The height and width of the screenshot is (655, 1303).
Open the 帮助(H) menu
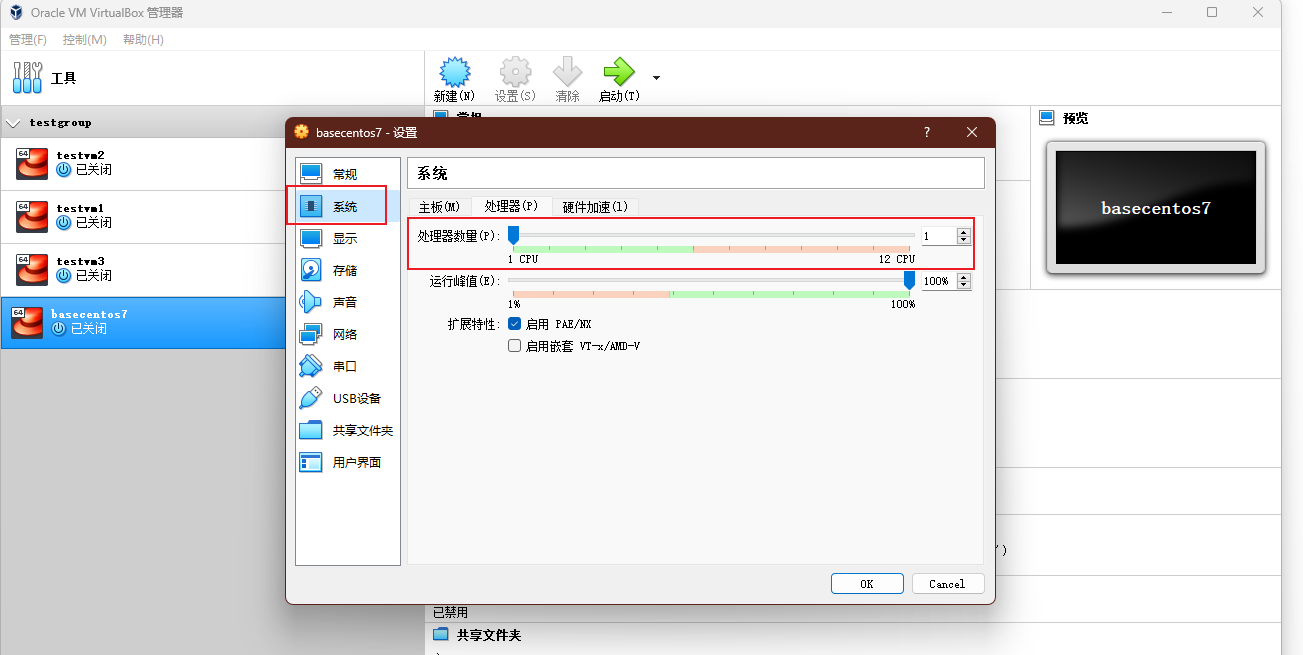pos(143,40)
